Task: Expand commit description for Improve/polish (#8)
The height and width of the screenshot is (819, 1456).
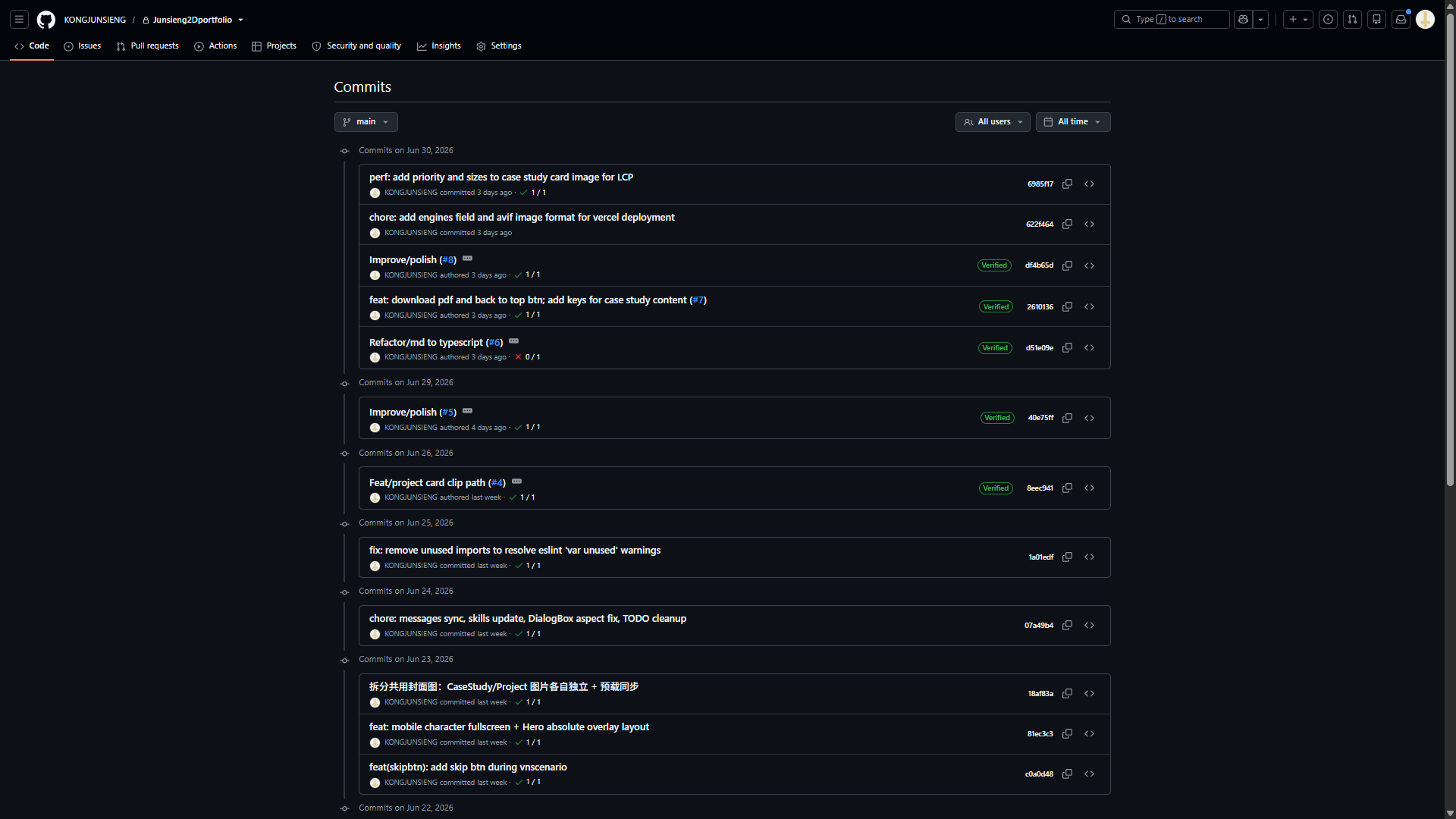Action: coord(467,259)
